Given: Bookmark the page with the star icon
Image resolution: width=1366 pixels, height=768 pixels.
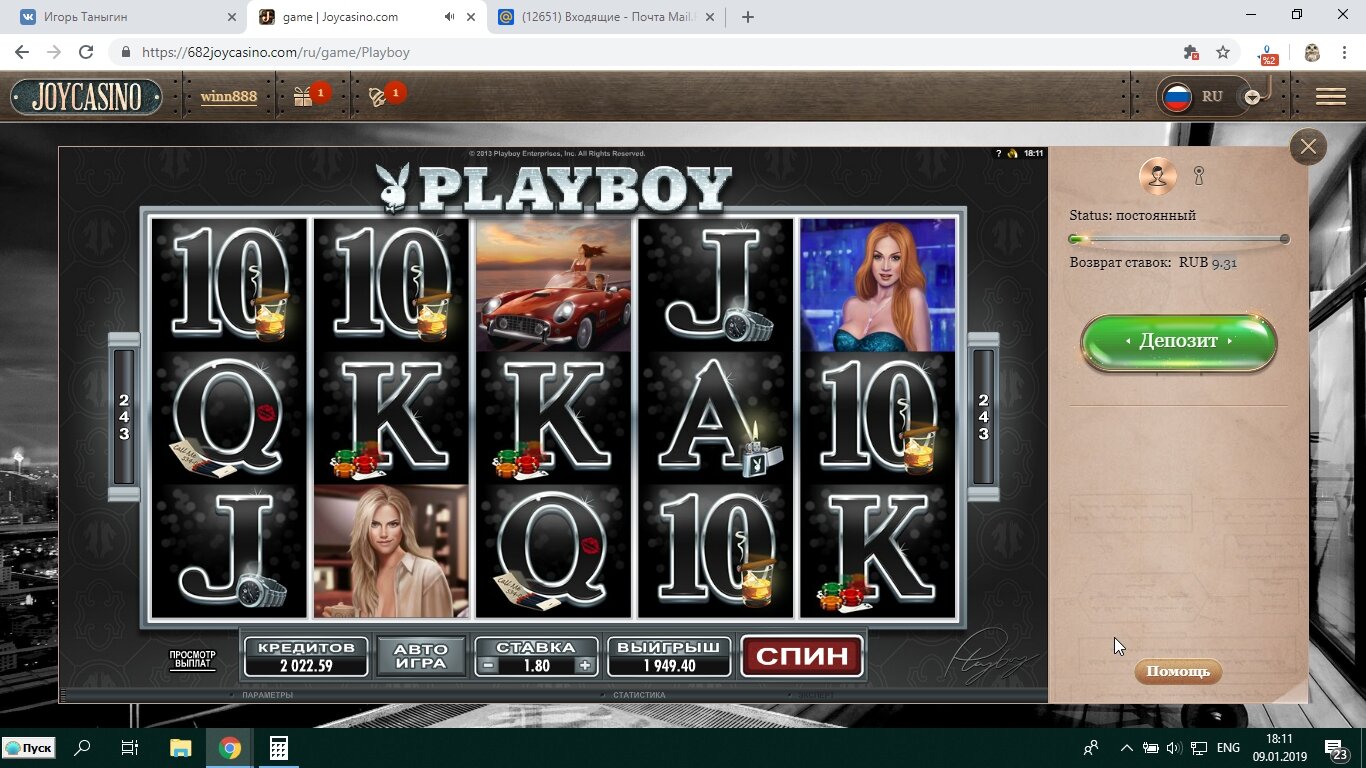Looking at the screenshot, I should pos(1222,52).
